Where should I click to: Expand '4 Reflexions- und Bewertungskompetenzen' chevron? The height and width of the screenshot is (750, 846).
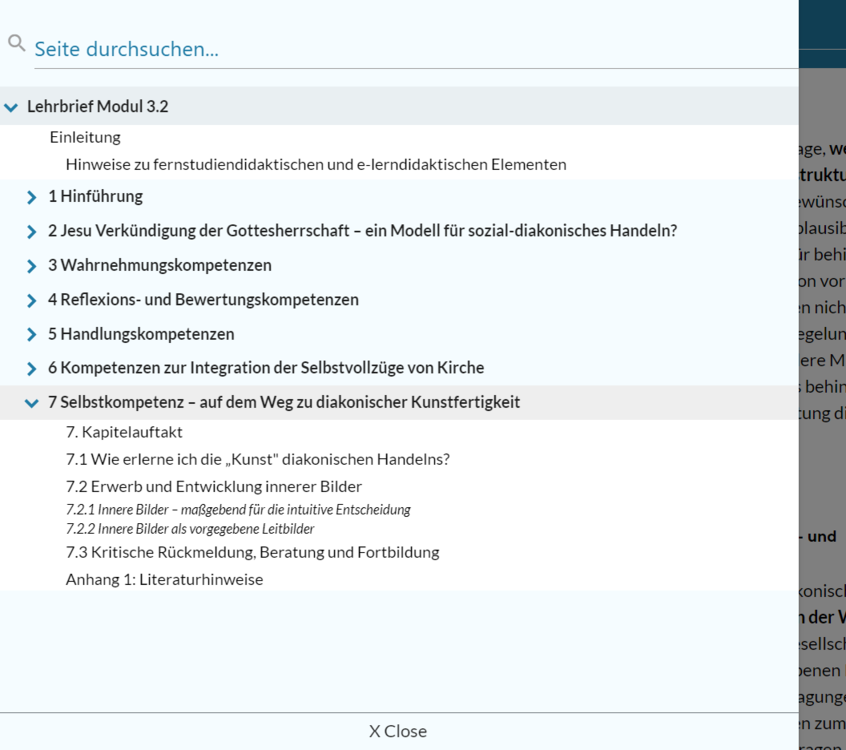point(33,300)
